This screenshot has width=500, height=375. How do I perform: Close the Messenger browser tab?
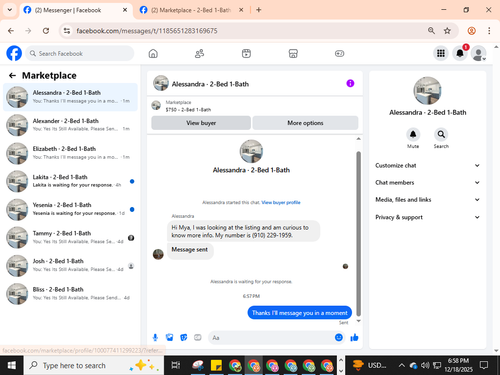(125, 10)
